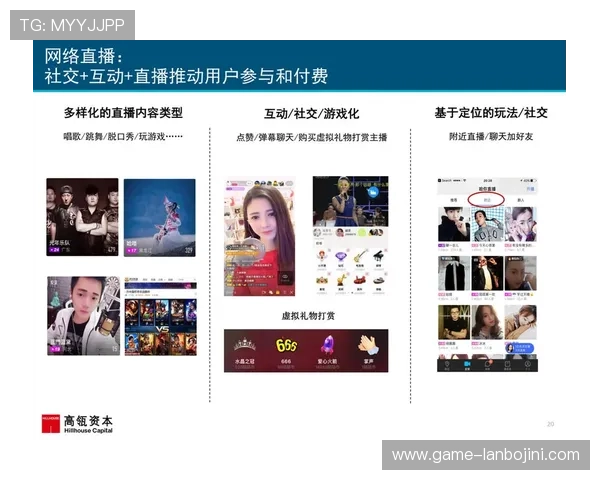Open the rock band livestream thumbnail
Screen dimensions: 600x480
point(83,217)
